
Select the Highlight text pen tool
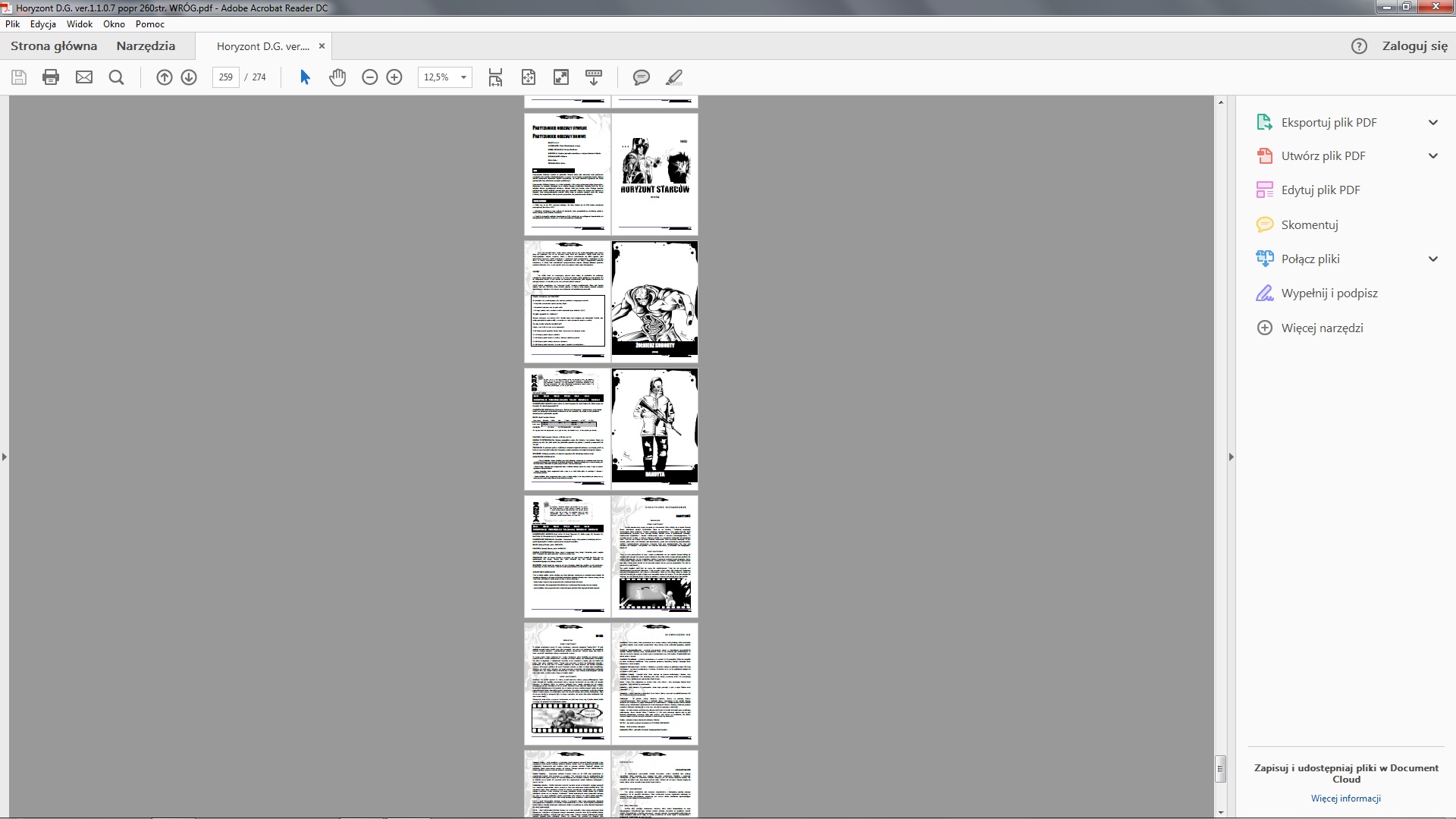coord(673,77)
